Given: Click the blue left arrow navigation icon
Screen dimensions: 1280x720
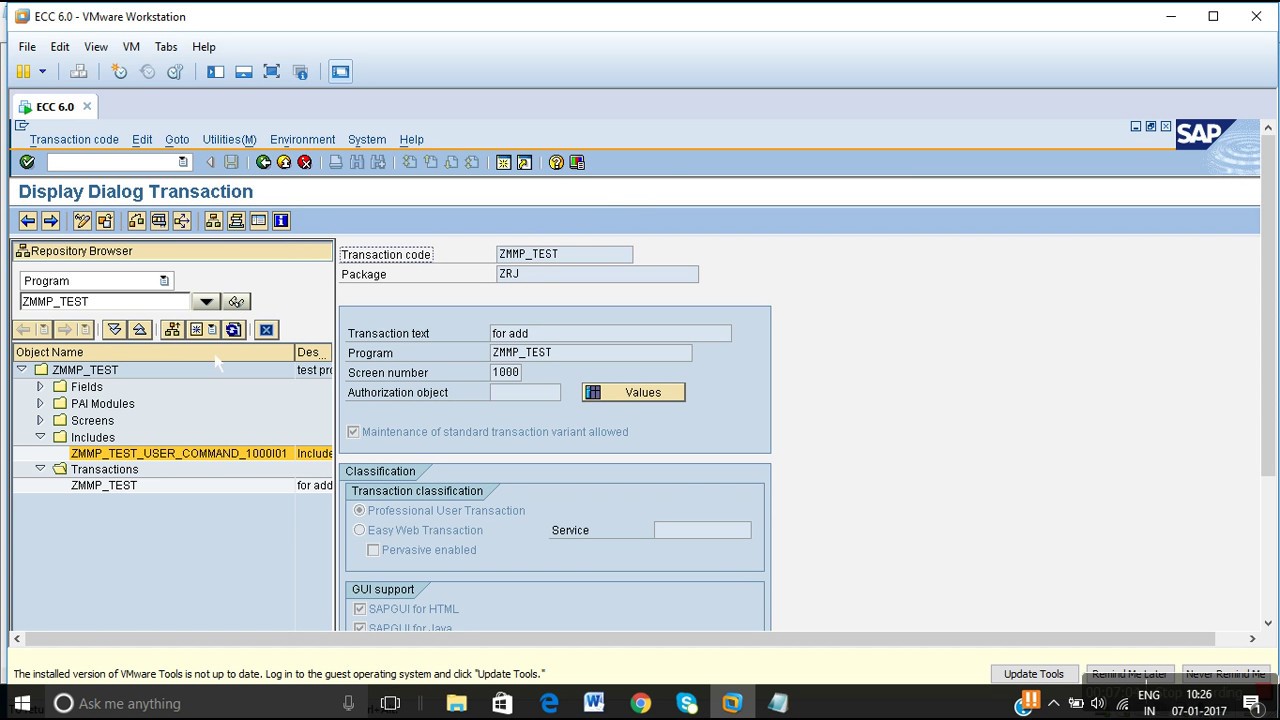Looking at the screenshot, I should coord(28,221).
